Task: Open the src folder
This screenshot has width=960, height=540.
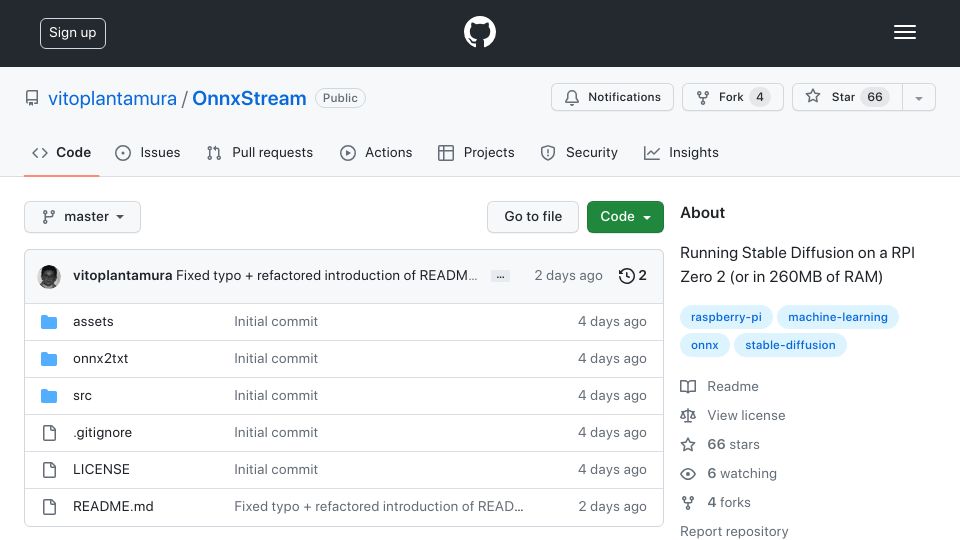Action: click(82, 396)
